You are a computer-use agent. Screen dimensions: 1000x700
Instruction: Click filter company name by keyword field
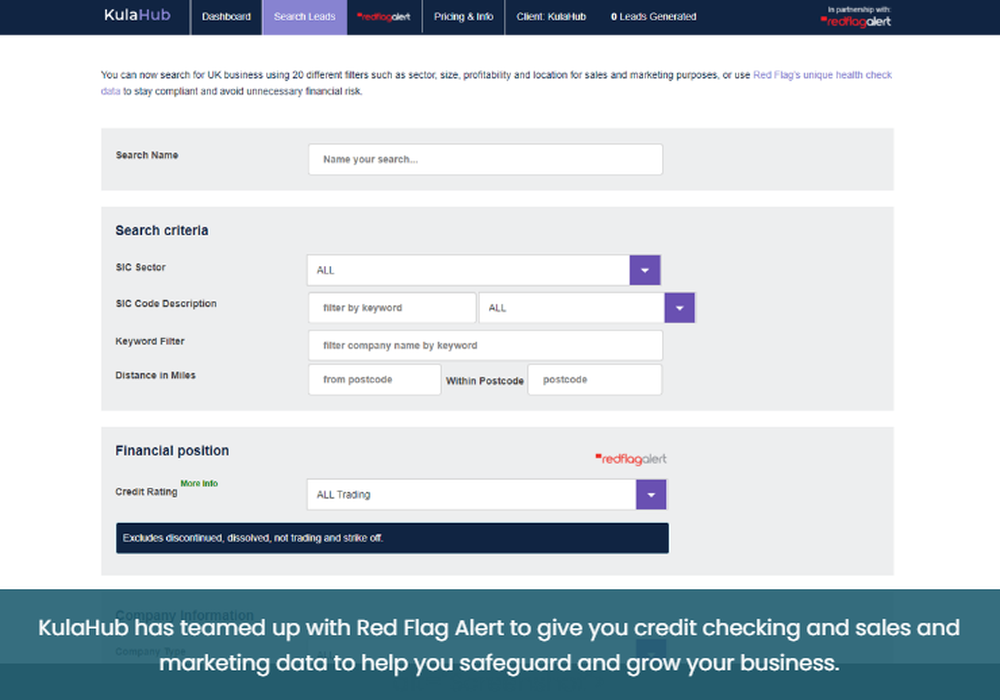pyautogui.click(x=485, y=346)
